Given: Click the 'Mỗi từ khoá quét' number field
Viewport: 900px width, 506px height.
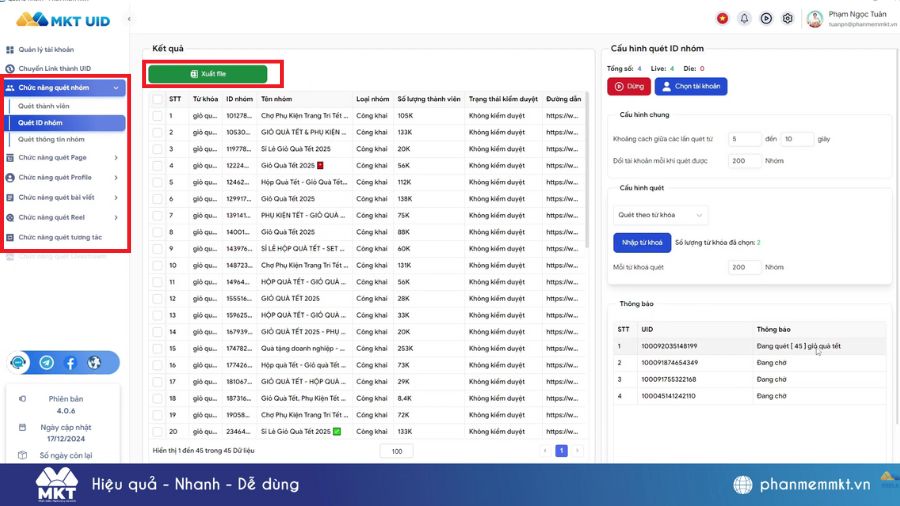Looking at the screenshot, I should click(x=745, y=267).
